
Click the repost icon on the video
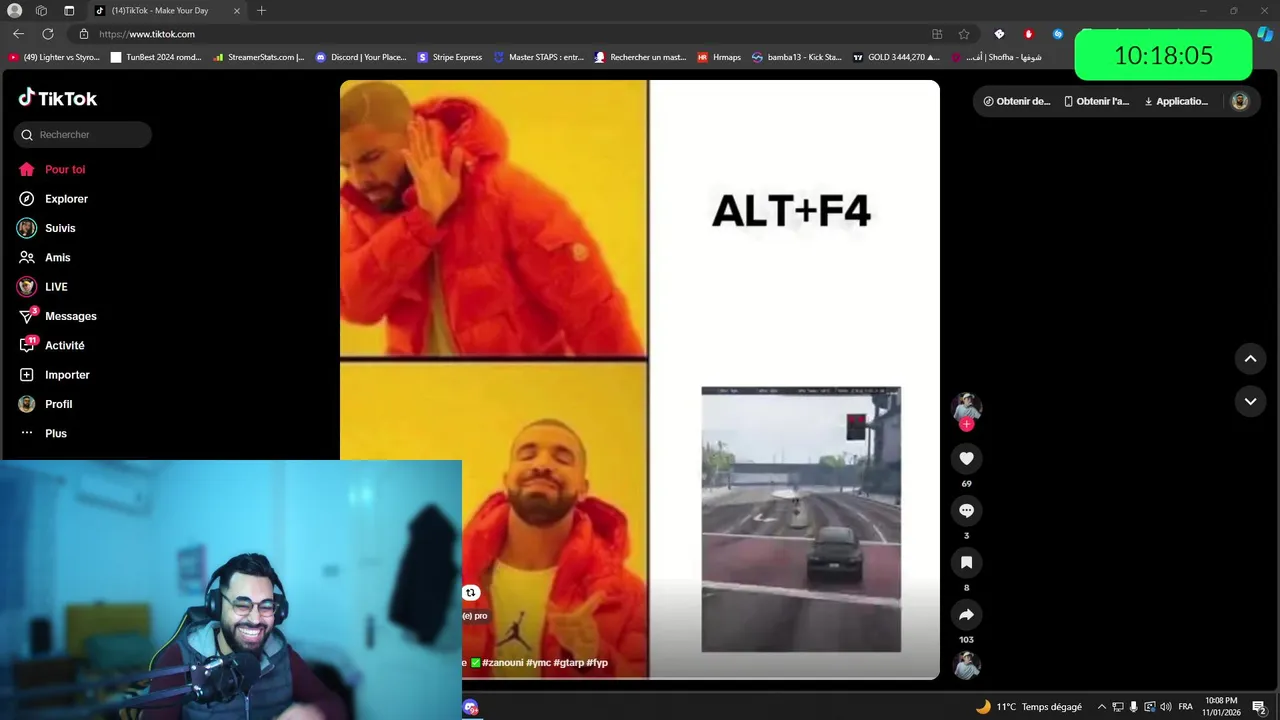click(x=471, y=593)
